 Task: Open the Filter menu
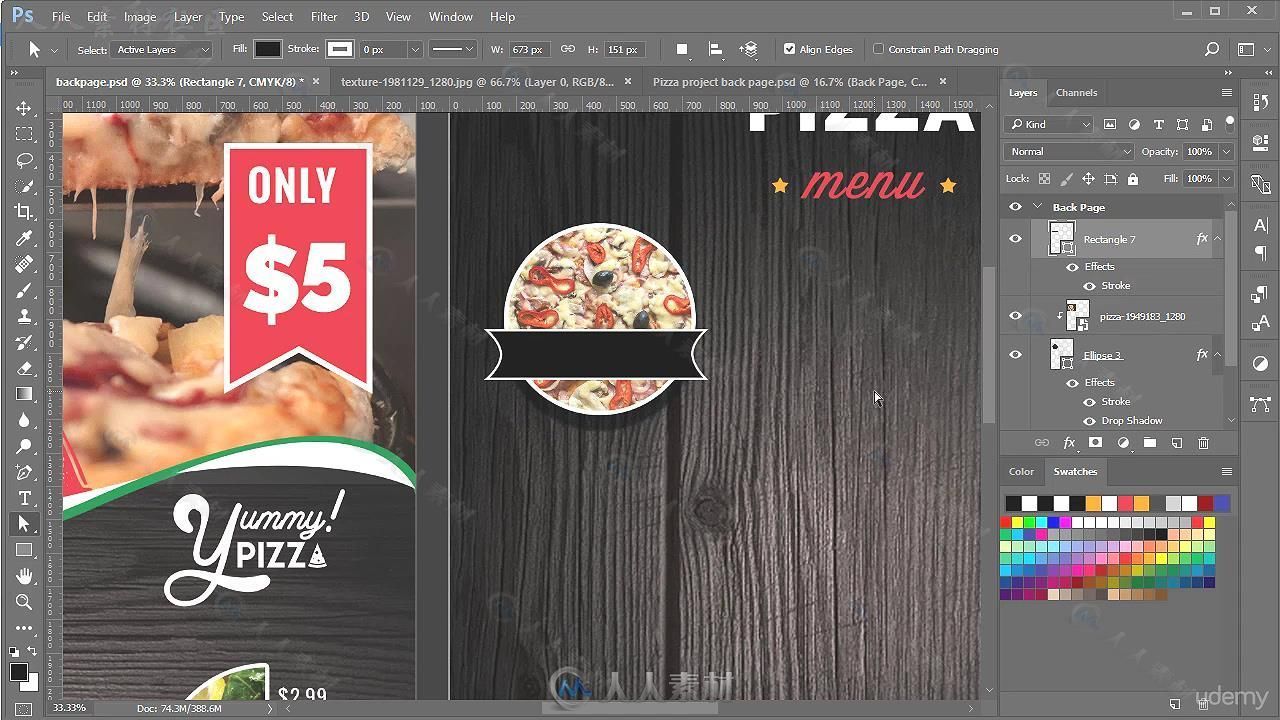[323, 16]
